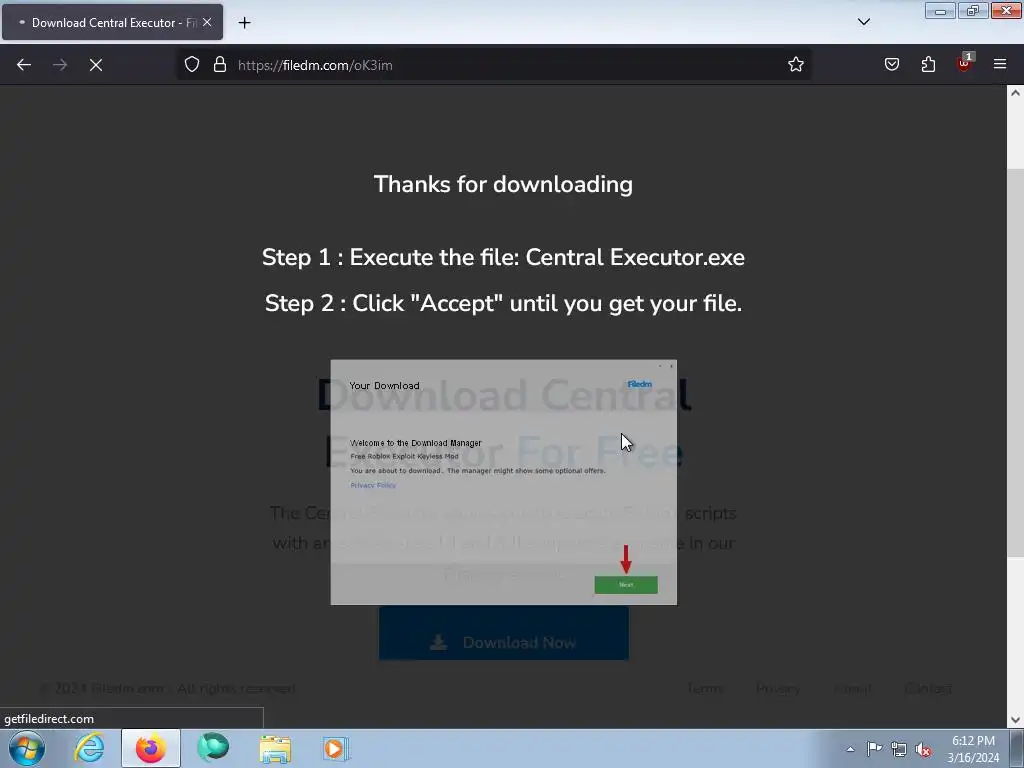Open the Contact footer link
This screenshot has width=1024, height=768.
pyautogui.click(x=928, y=688)
